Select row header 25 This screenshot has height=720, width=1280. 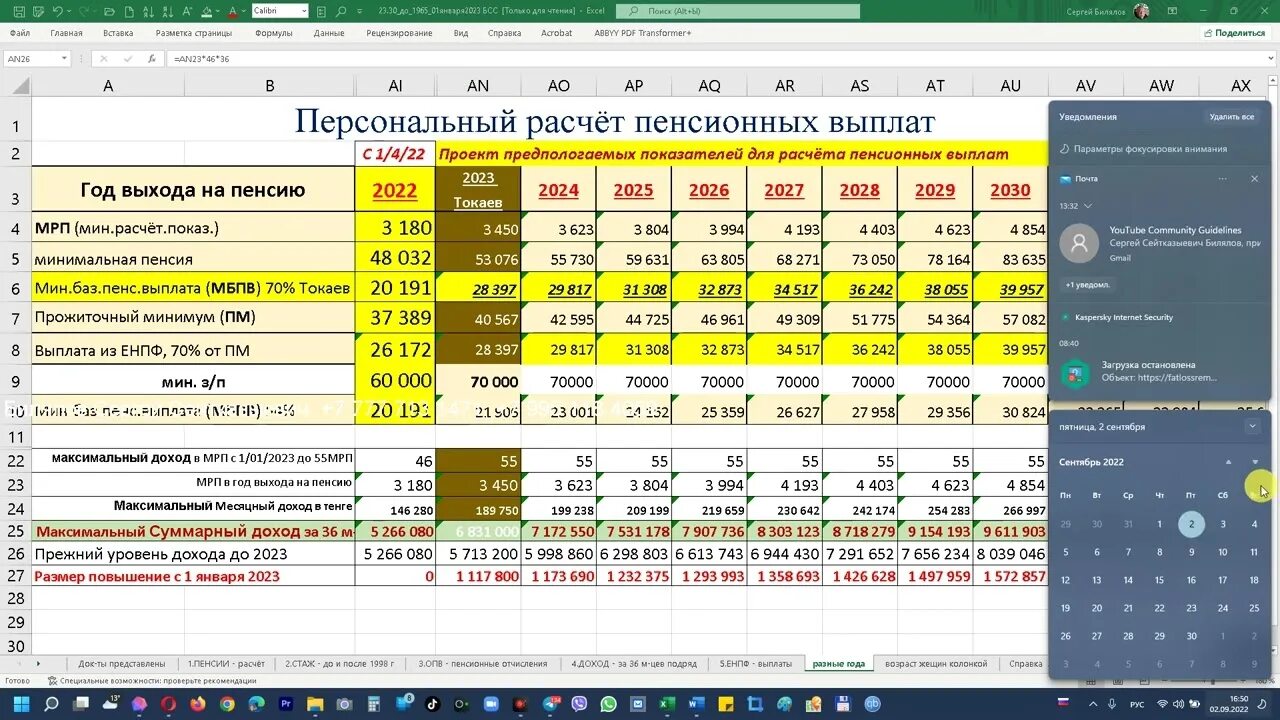coord(16,532)
